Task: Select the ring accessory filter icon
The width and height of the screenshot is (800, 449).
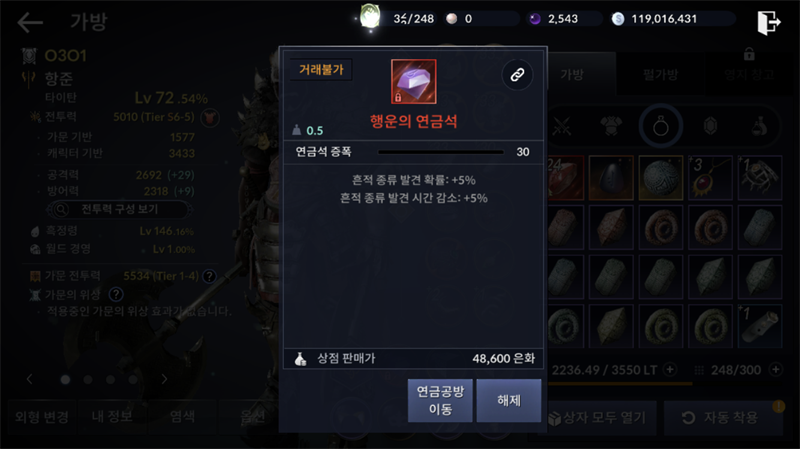Action: pyautogui.click(x=661, y=126)
